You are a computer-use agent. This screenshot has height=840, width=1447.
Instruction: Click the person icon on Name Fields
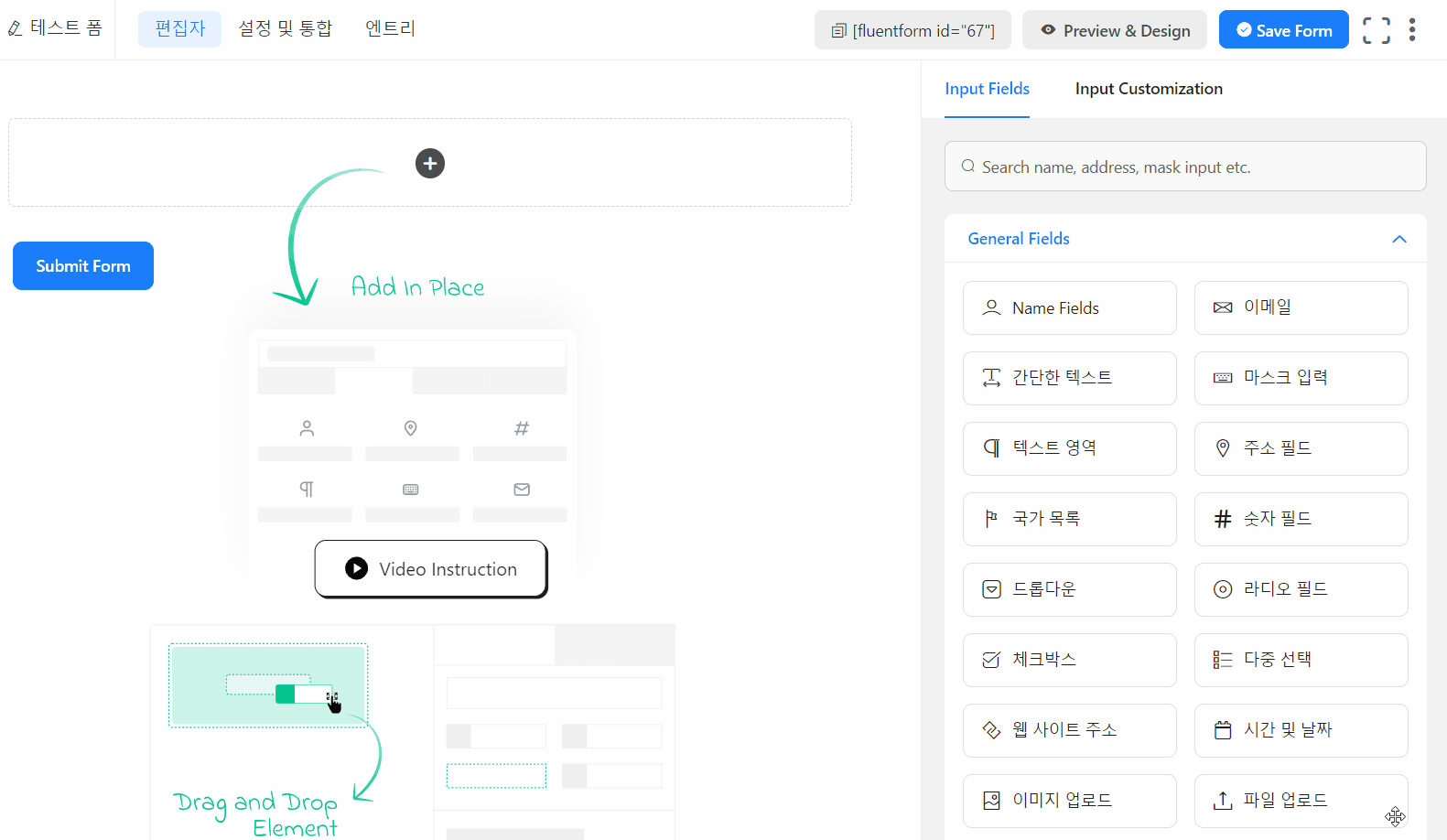click(x=991, y=307)
